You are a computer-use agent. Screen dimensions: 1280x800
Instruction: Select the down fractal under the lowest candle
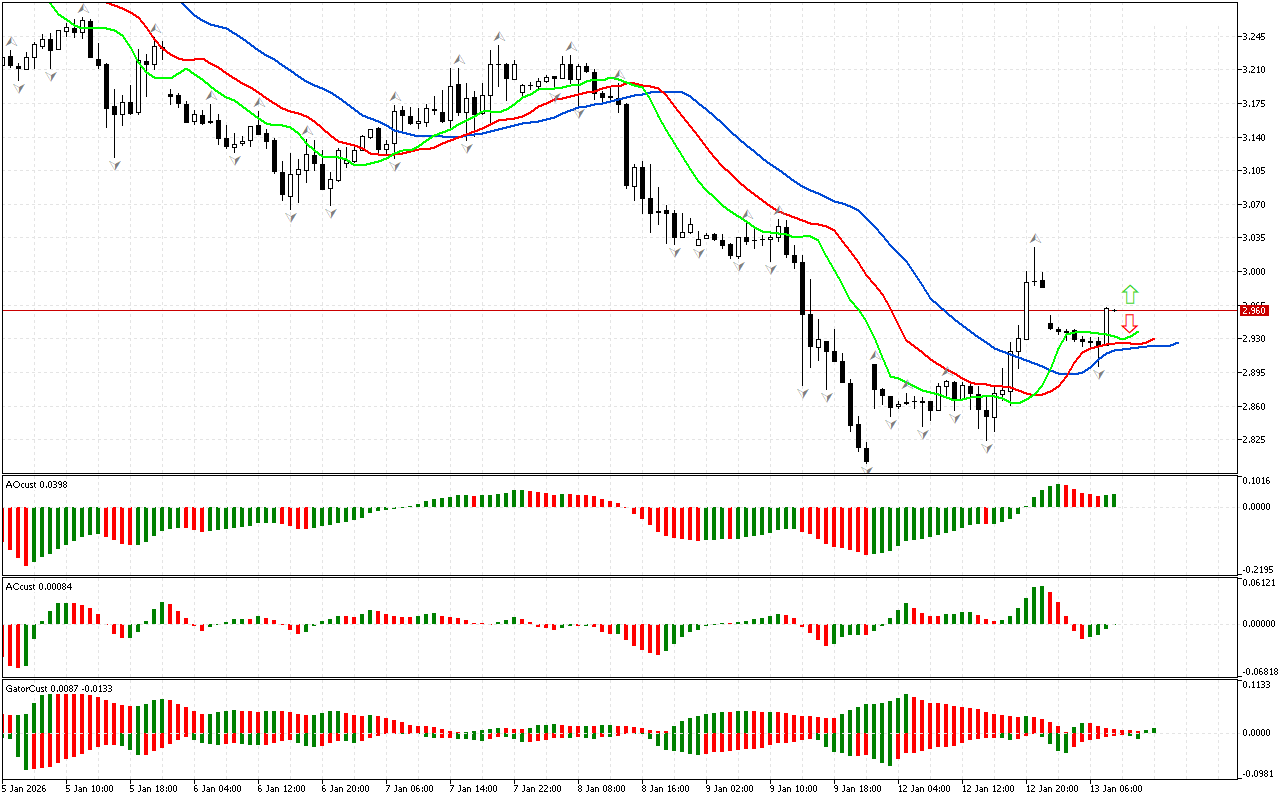point(867,467)
